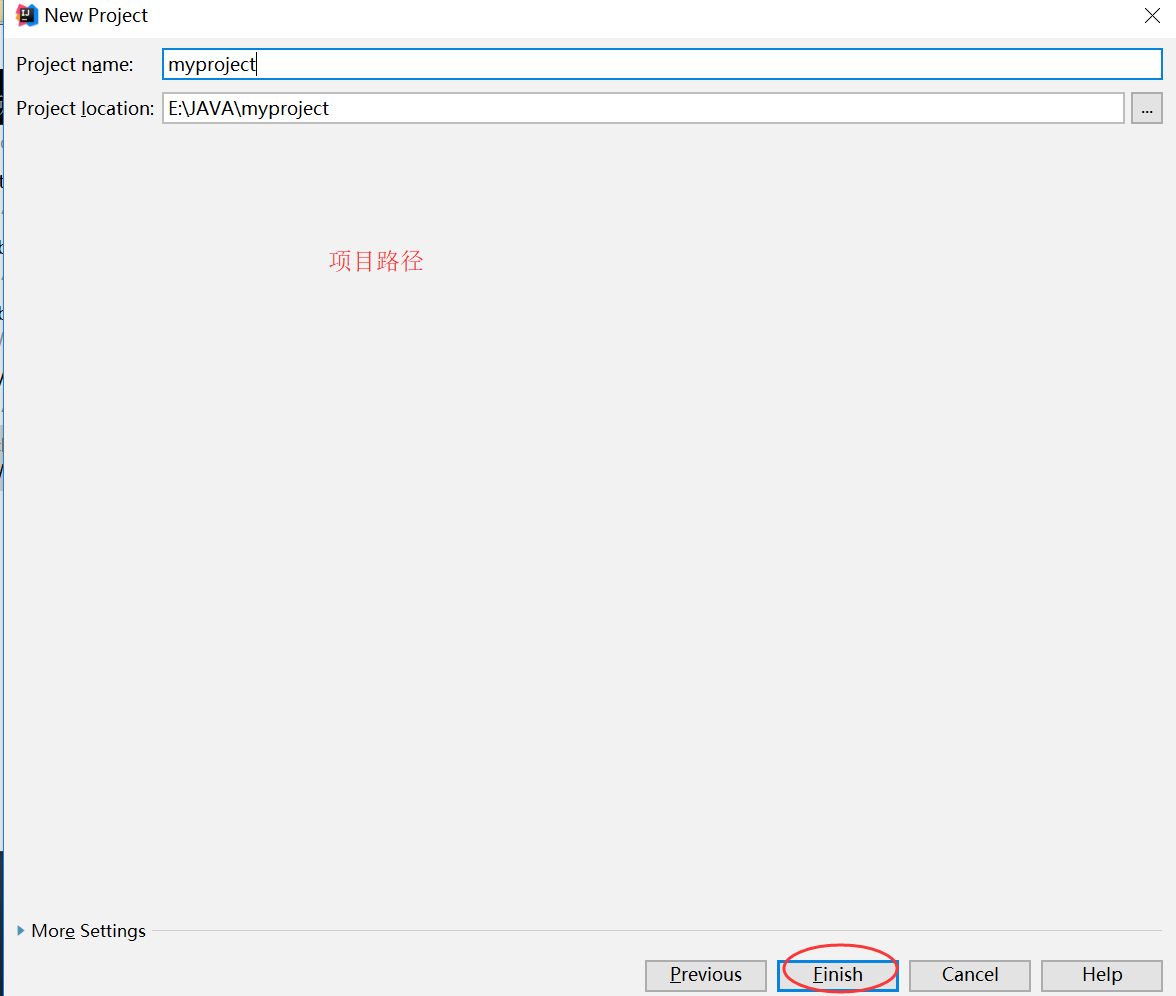Go back with the Previous button
The width and height of the screenshot is (1176, 996).
coord(706,975)
